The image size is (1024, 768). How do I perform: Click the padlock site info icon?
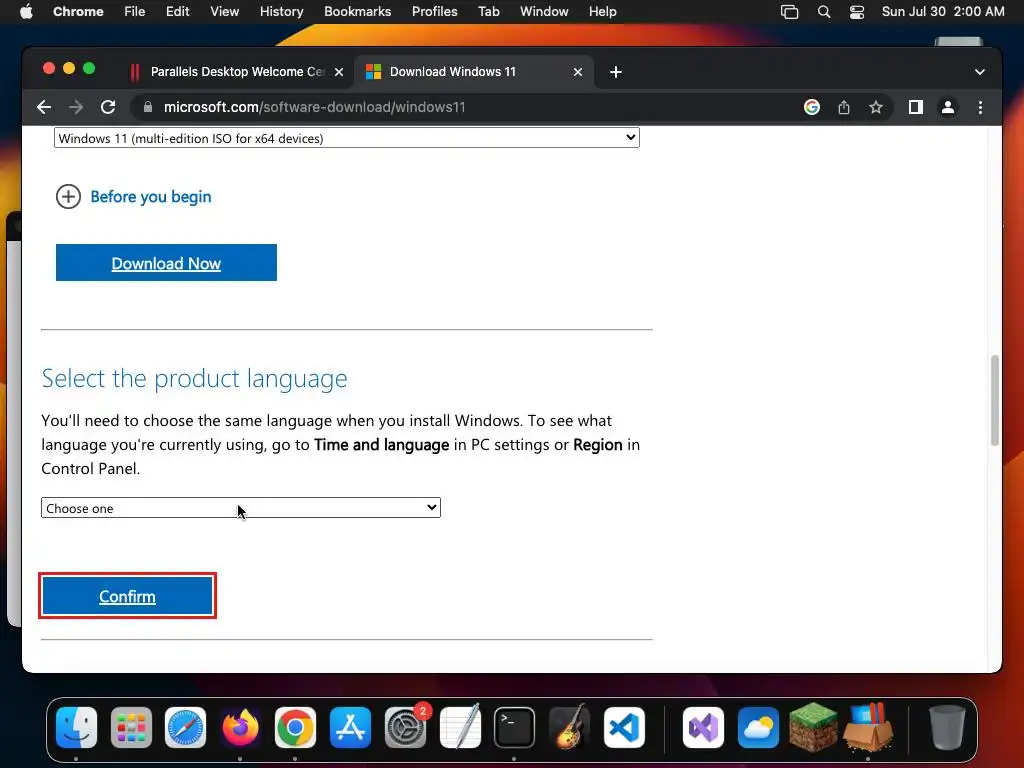(148, 107)
